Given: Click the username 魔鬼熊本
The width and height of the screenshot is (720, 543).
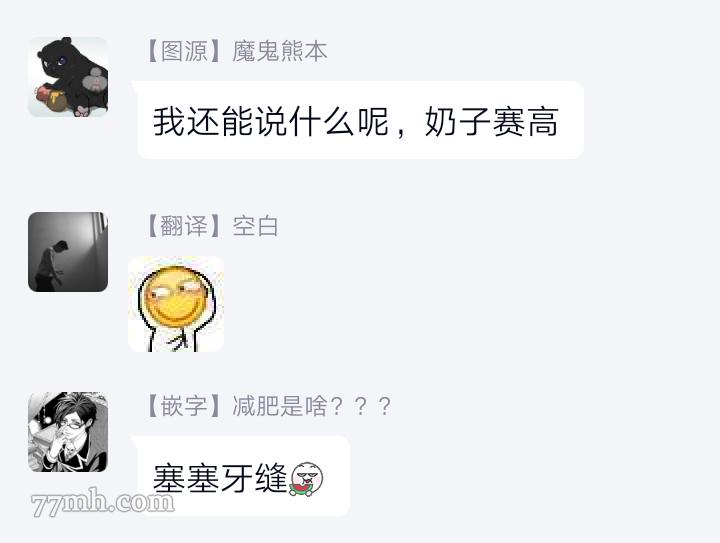Looking at the screenshot, I should [x=280, y=51].
